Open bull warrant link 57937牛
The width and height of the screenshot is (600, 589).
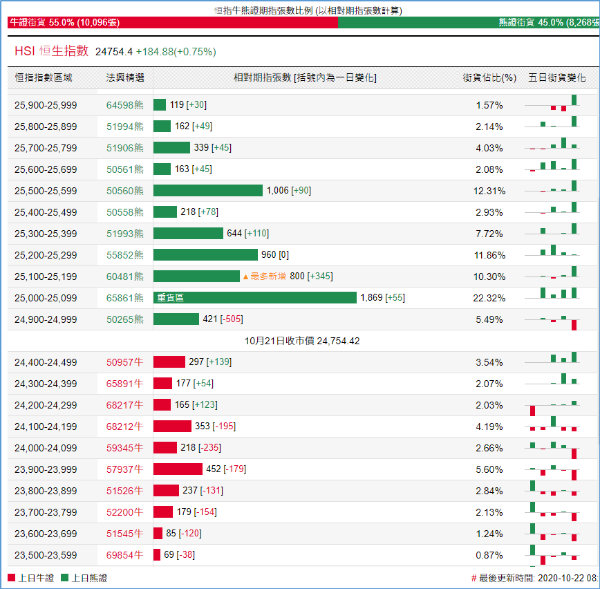[x=125, y=470]
